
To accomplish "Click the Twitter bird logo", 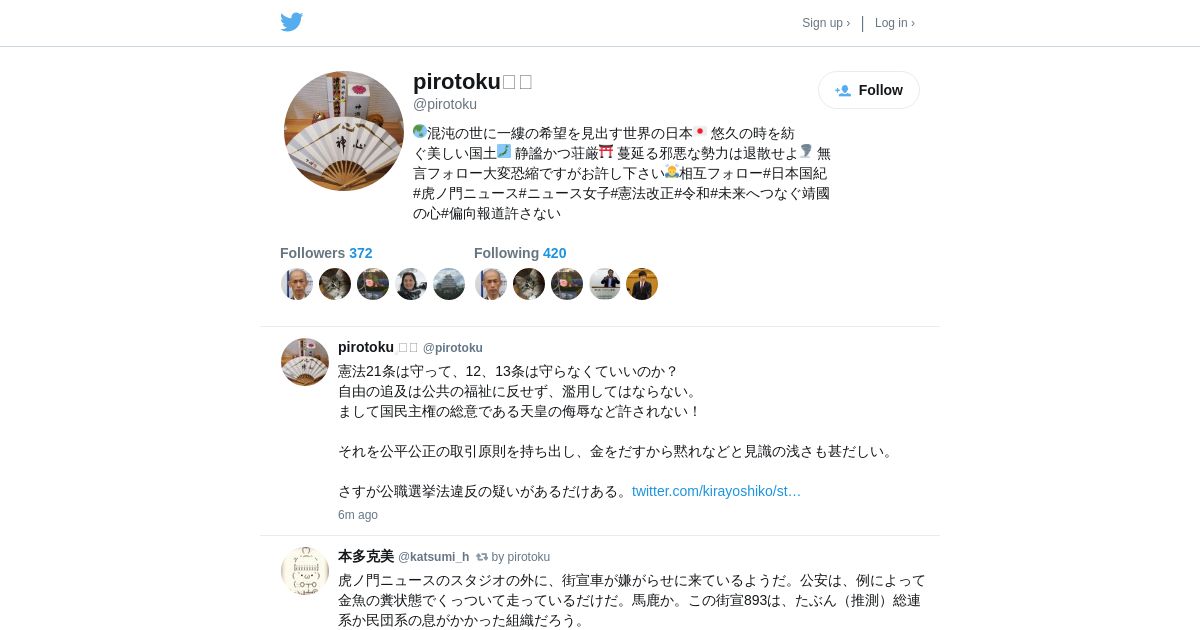I will 291,22.
